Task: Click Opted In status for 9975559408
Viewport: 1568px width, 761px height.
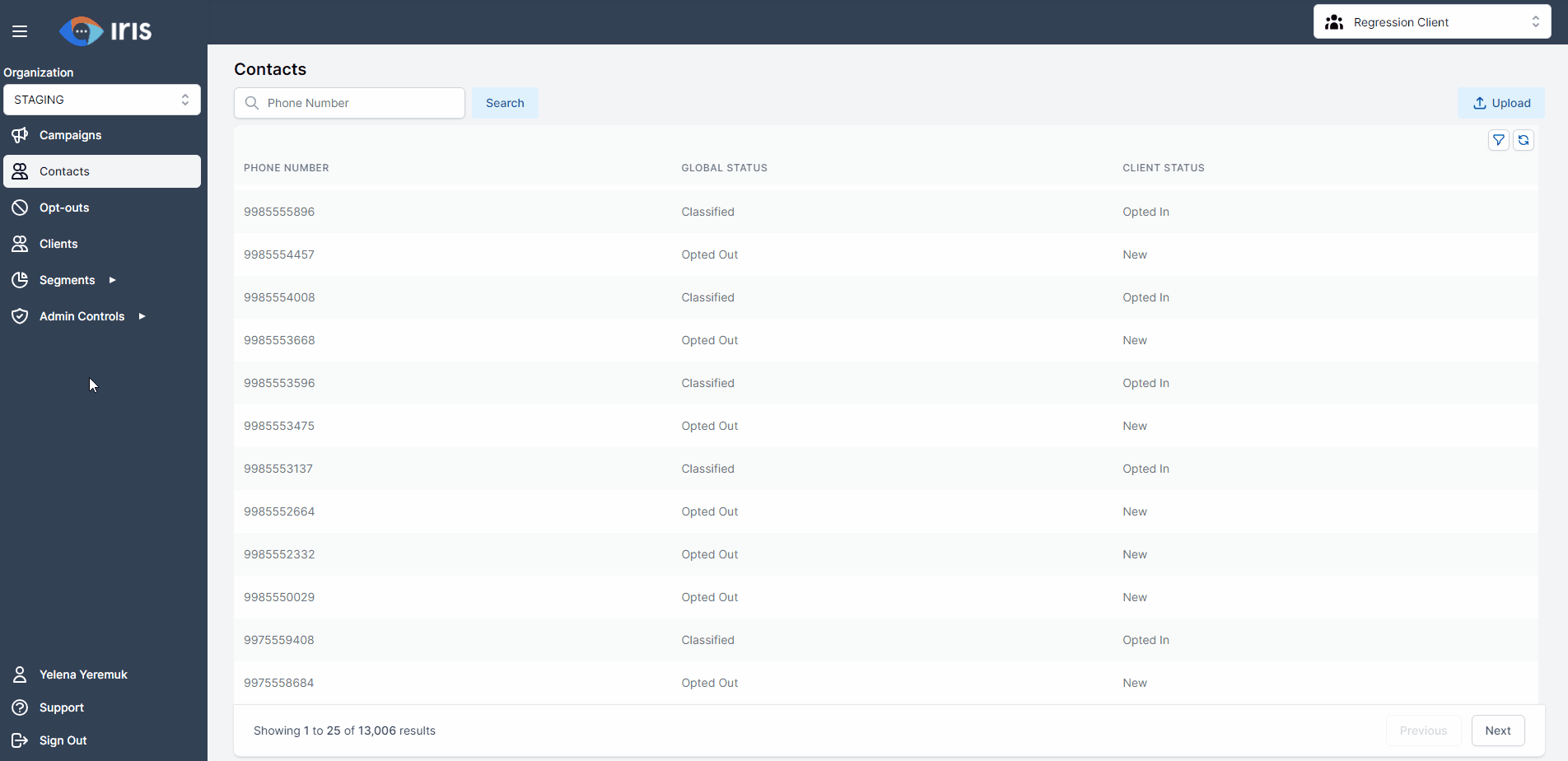Action: 1146,640
